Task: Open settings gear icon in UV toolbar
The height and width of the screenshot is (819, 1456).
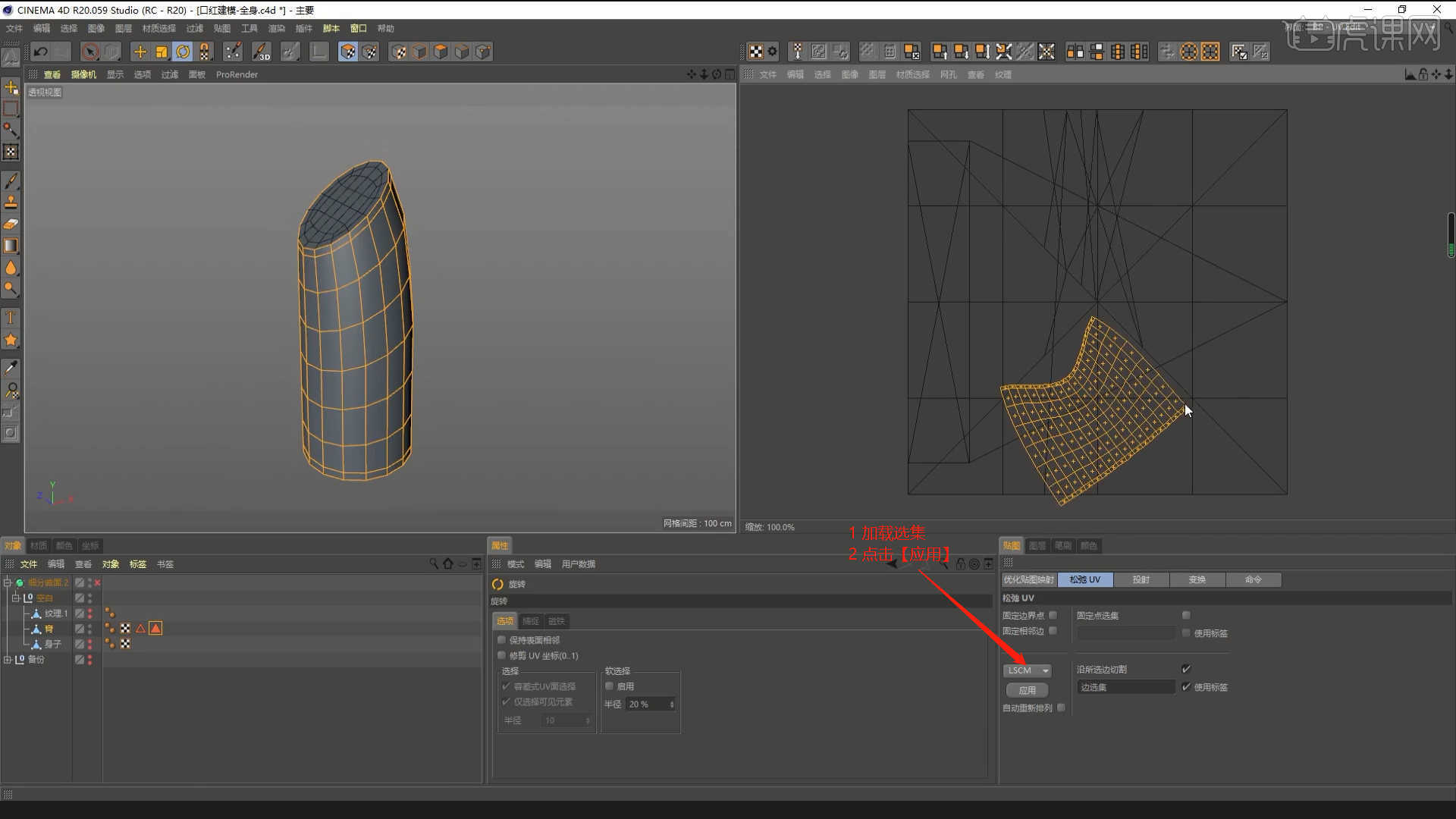Action: pyautogui.click(x=772, y=52)
